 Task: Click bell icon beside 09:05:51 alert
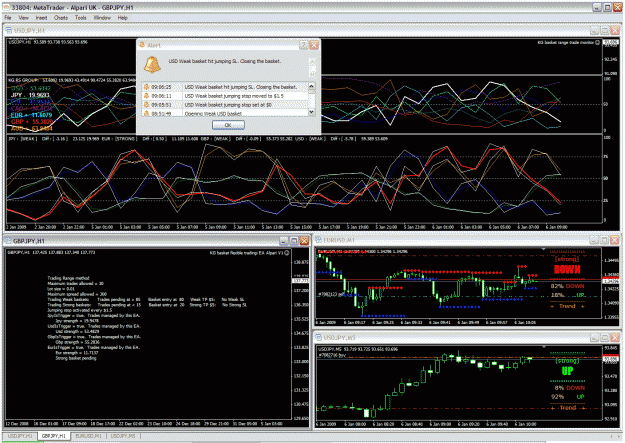pos(146,105)
